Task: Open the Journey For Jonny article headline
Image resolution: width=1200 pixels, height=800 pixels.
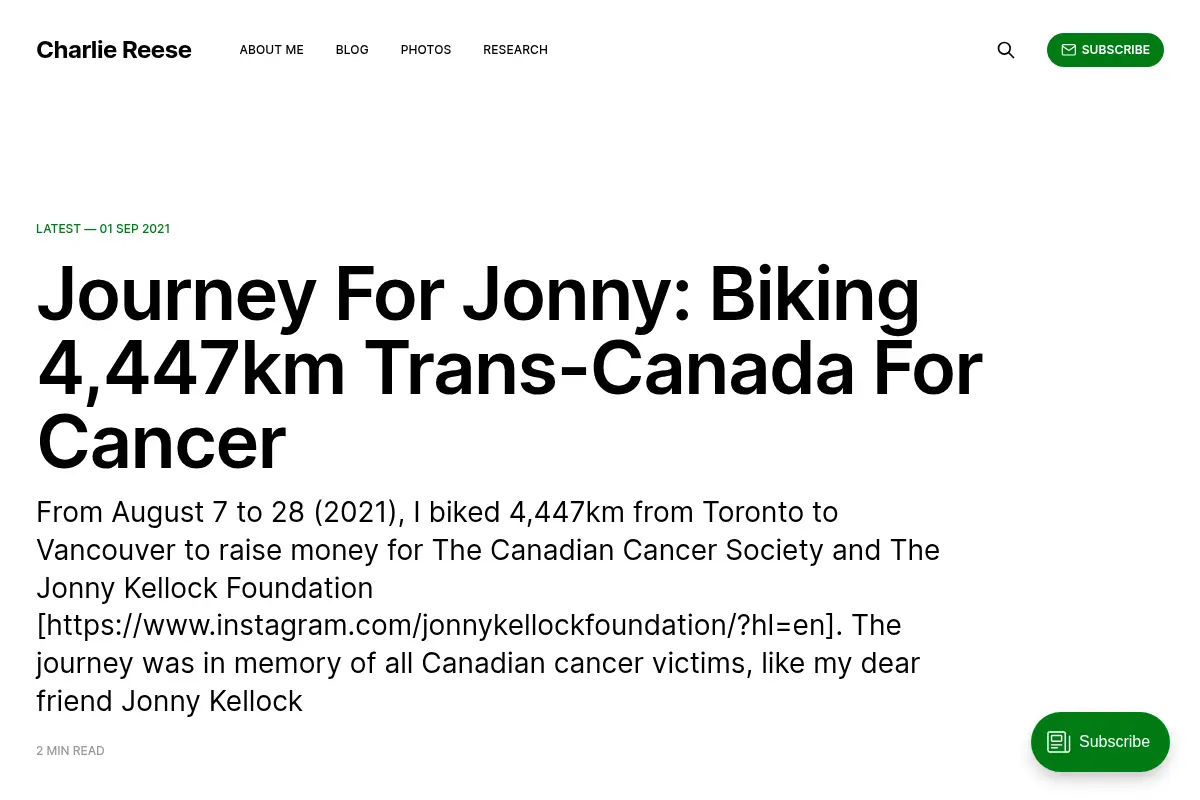Action: pos(510,368)
